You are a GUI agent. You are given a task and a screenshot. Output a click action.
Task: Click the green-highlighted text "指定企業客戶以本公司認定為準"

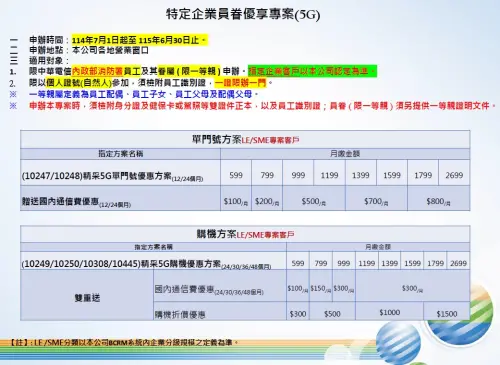click(308, 71)
